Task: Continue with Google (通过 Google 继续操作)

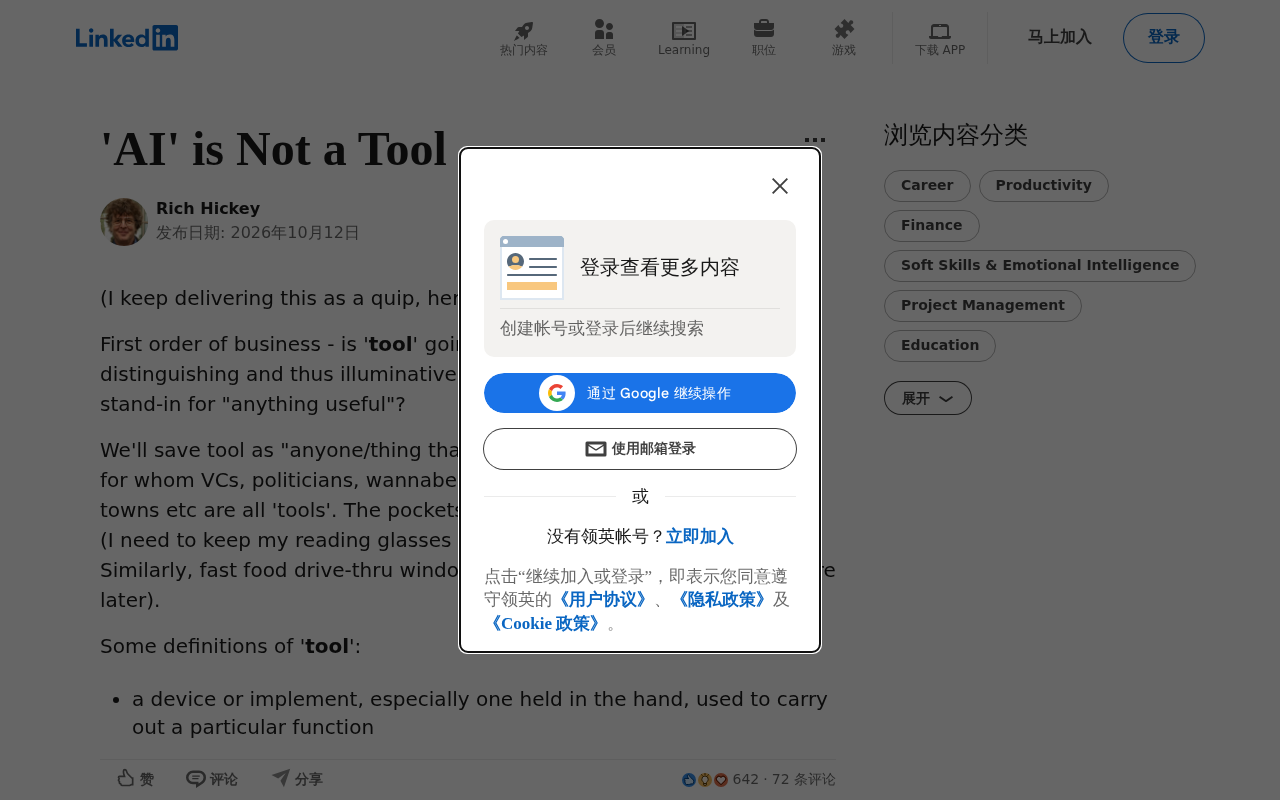Action: point(640,393)
